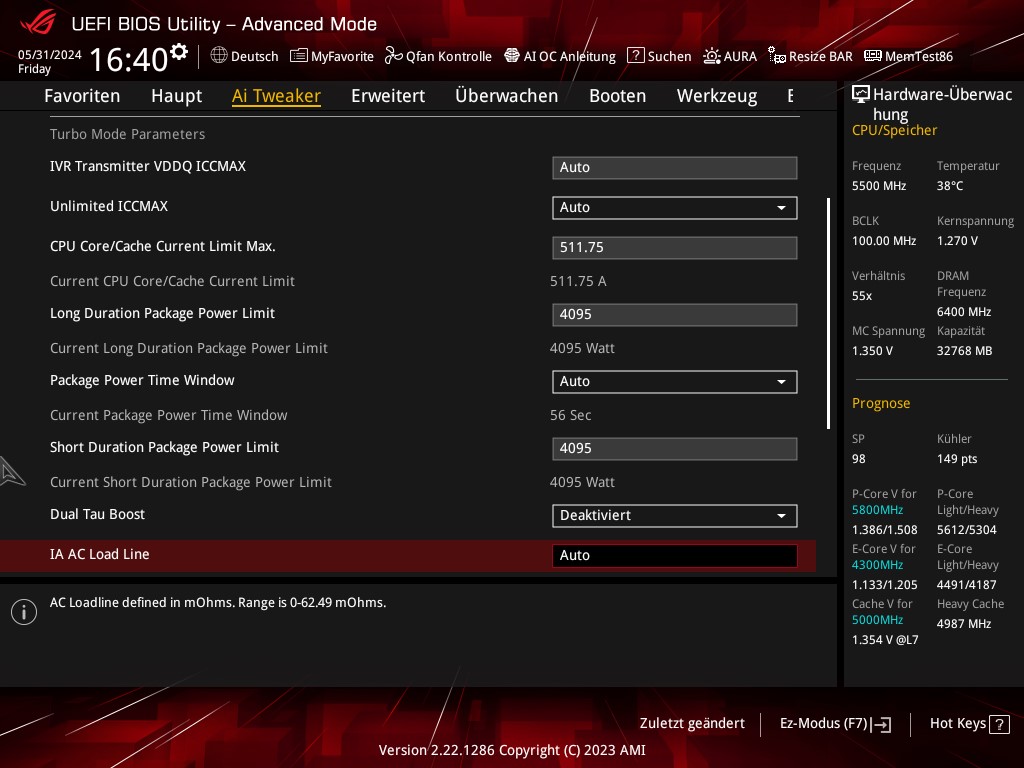Click the 5800MHz P-Core V link

[877, 509]
